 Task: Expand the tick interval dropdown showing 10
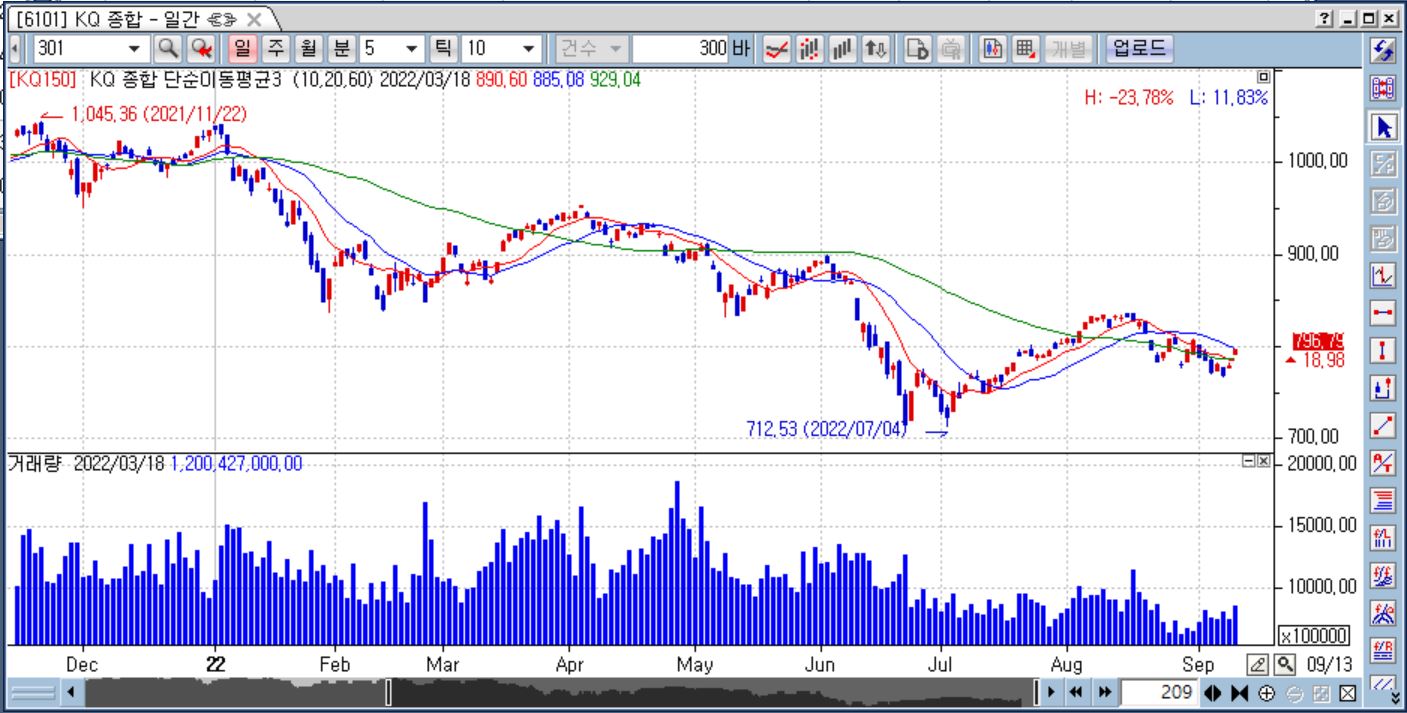[x=529, y=48]
